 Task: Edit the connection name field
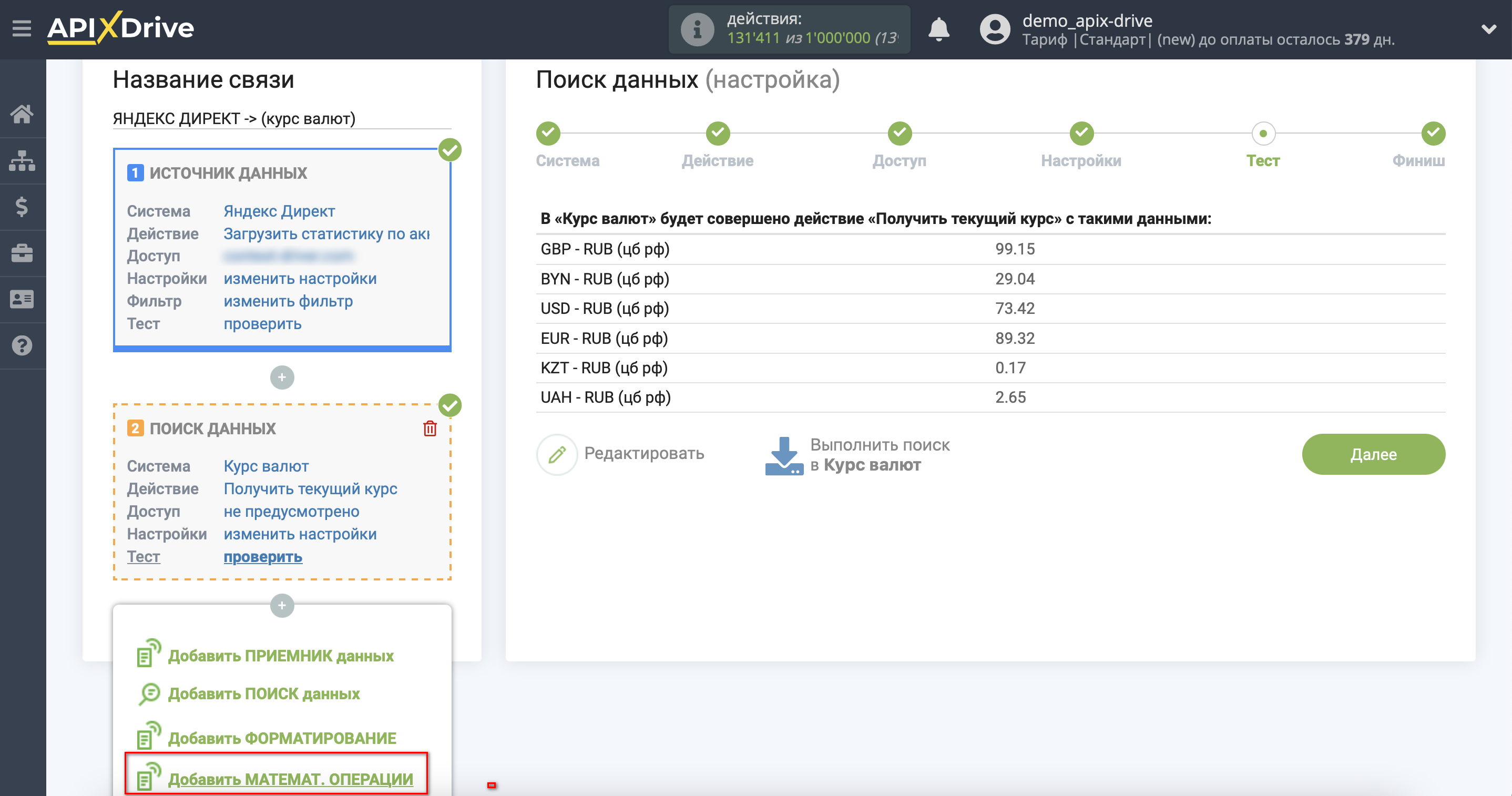coord(282,119)
